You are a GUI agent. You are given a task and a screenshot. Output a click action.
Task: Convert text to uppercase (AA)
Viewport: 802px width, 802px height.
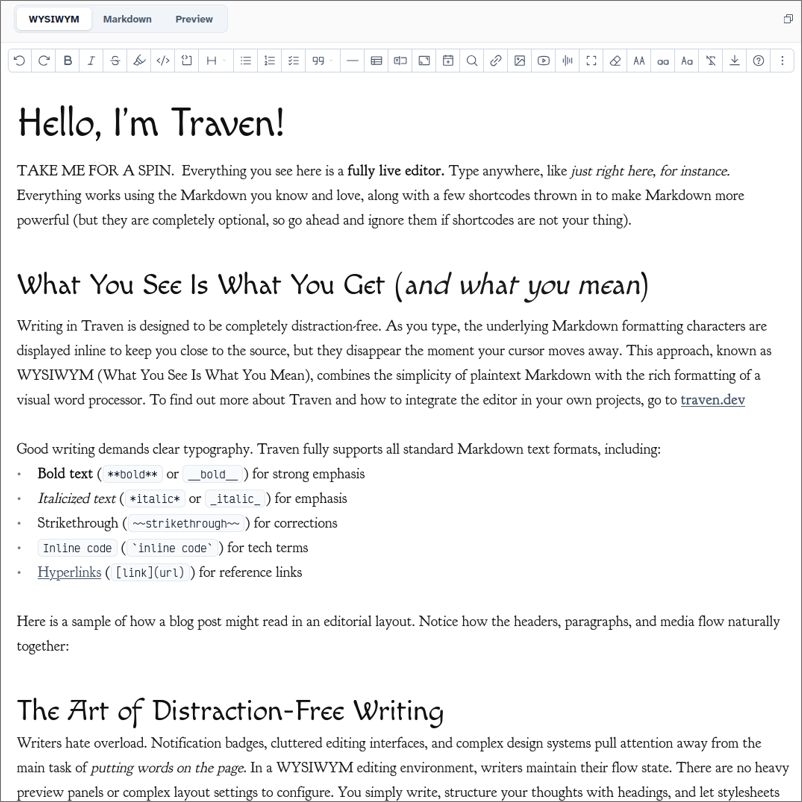pyautogui.click(x=639, y=61)
